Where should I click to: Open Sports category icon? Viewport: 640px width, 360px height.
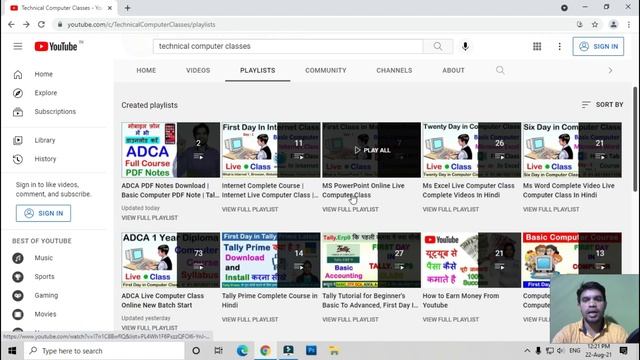point(18,277)
